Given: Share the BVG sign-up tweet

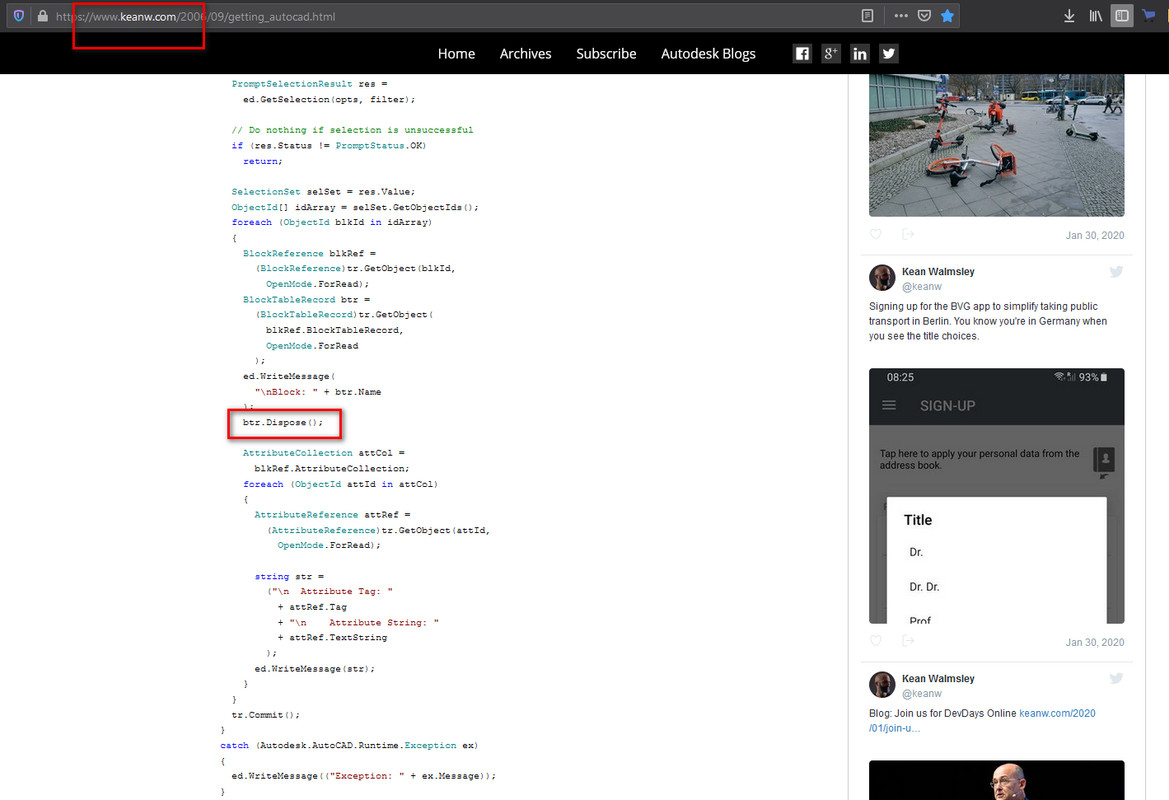Looking at the screenshot, I should 907,640.
